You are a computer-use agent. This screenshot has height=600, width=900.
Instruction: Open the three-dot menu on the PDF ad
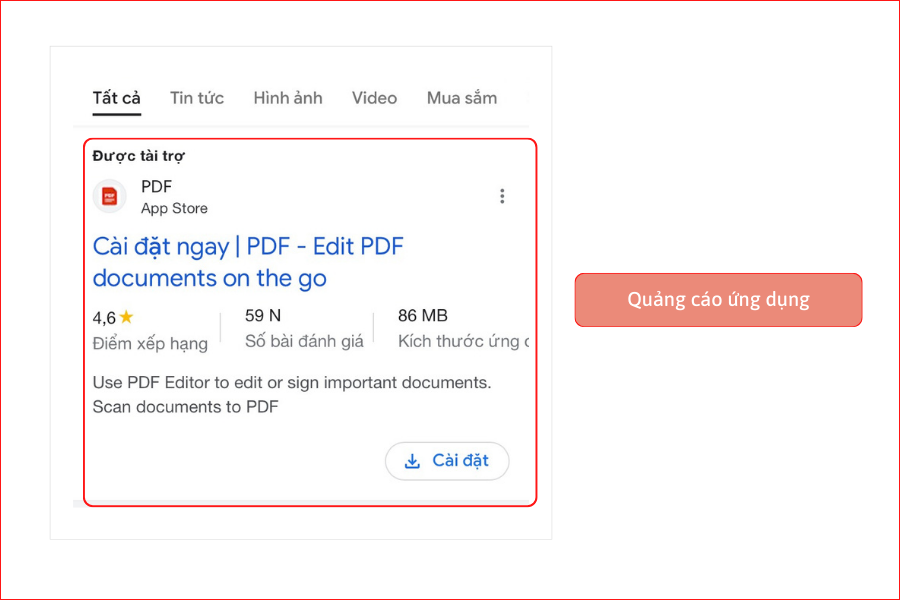click(502, 196)
